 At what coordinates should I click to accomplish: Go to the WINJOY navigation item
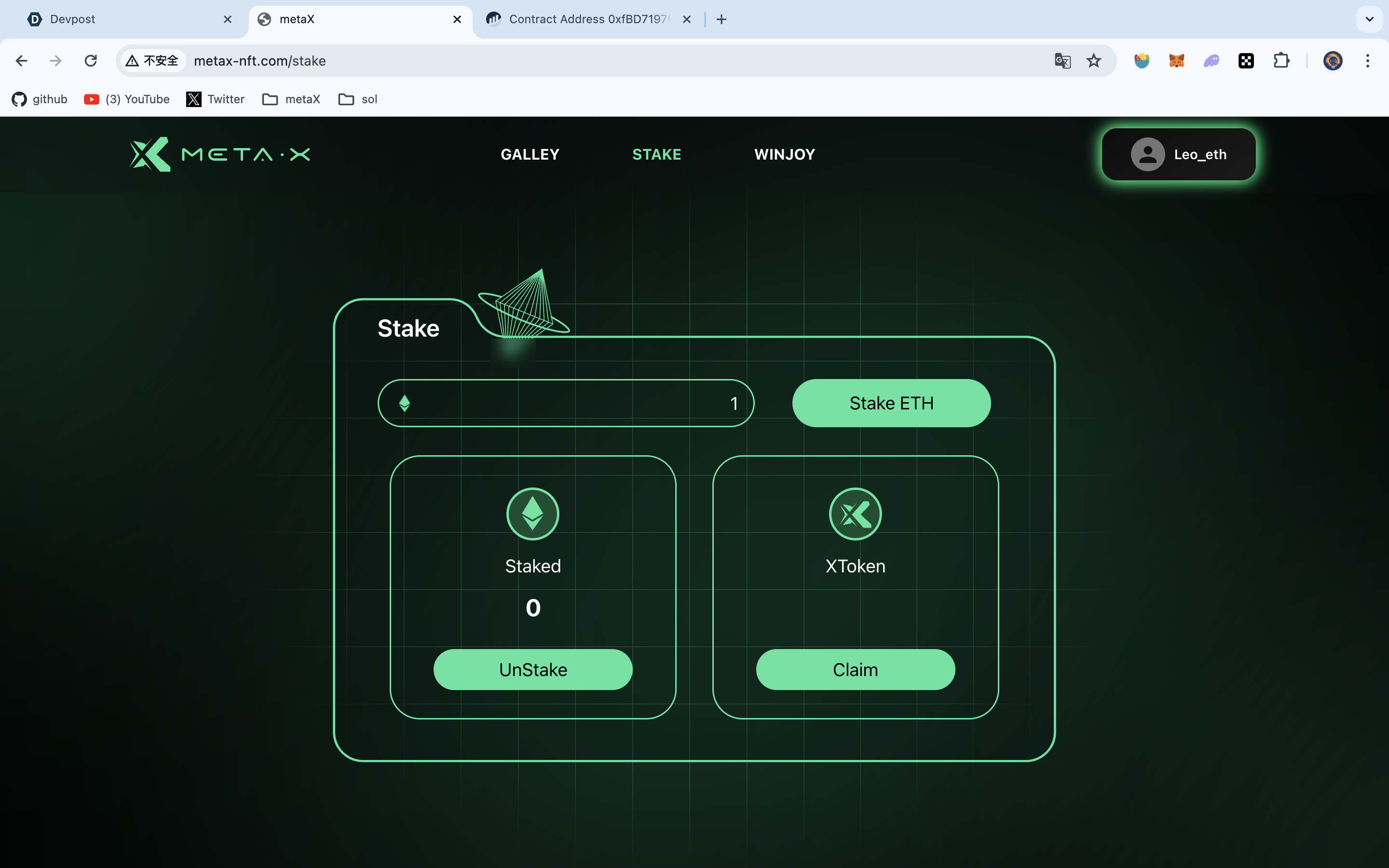coord(784,154)
